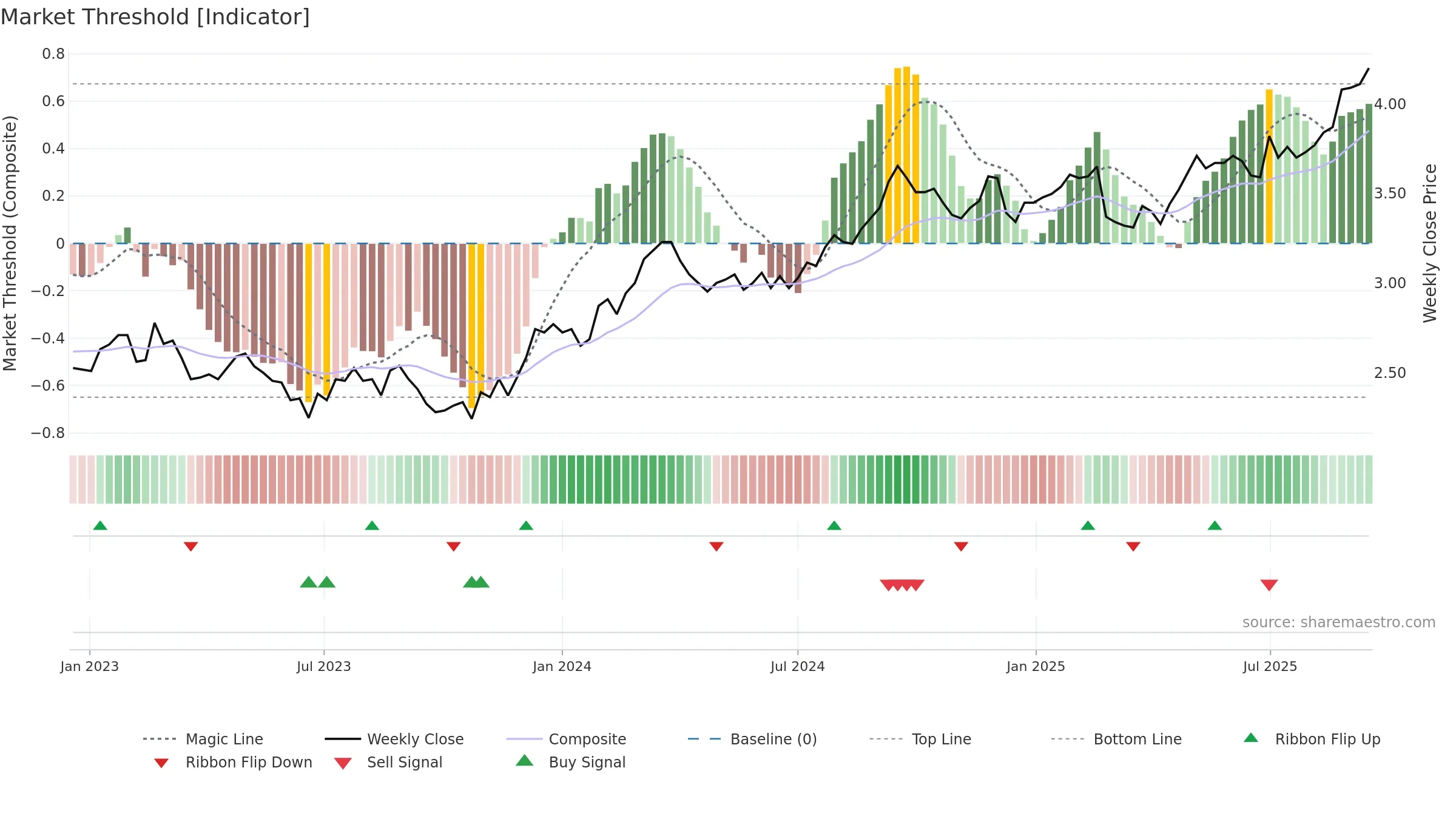Click the Jan 2024 axis label
This screenshot has height=819, width=1456.
click(562, 666)
